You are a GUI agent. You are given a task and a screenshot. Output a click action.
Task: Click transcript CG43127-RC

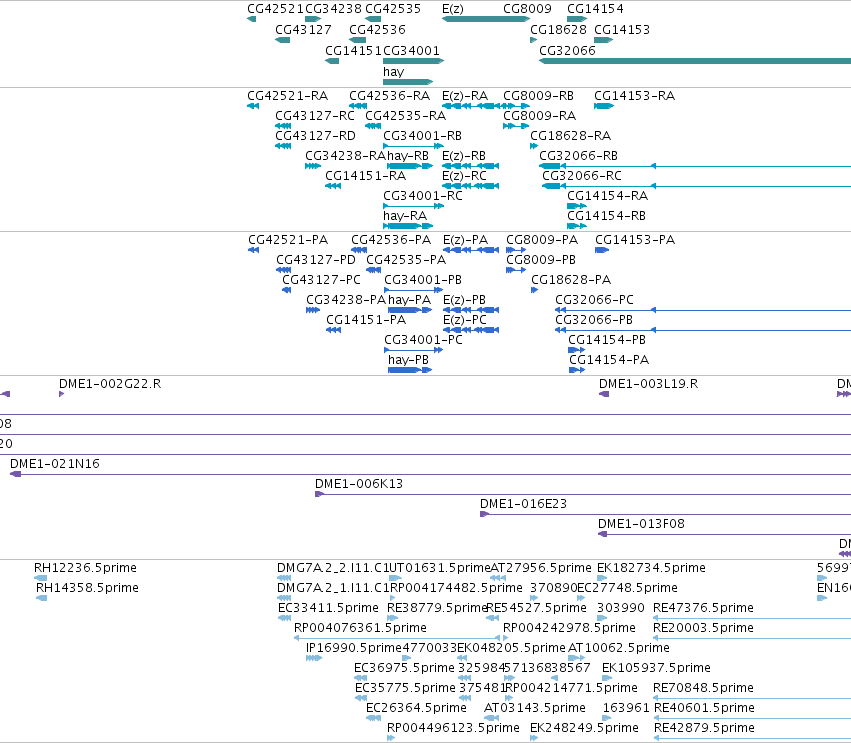pyautogui.click(x=315, y=116)
